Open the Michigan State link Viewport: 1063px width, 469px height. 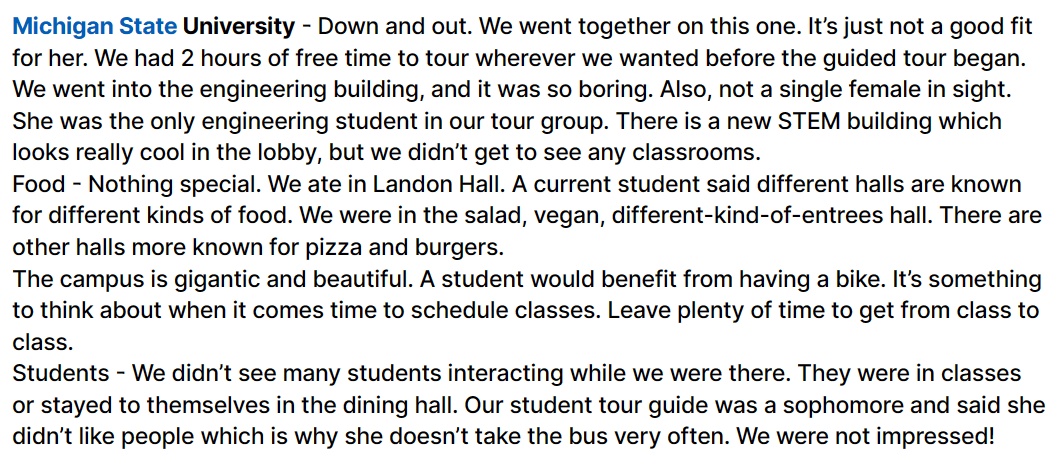[96, 27]
